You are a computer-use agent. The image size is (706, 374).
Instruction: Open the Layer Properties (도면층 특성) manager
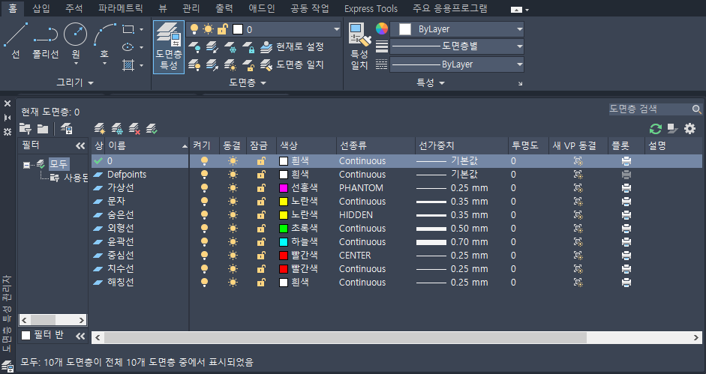pyautogui.click(x=169, y=47)
